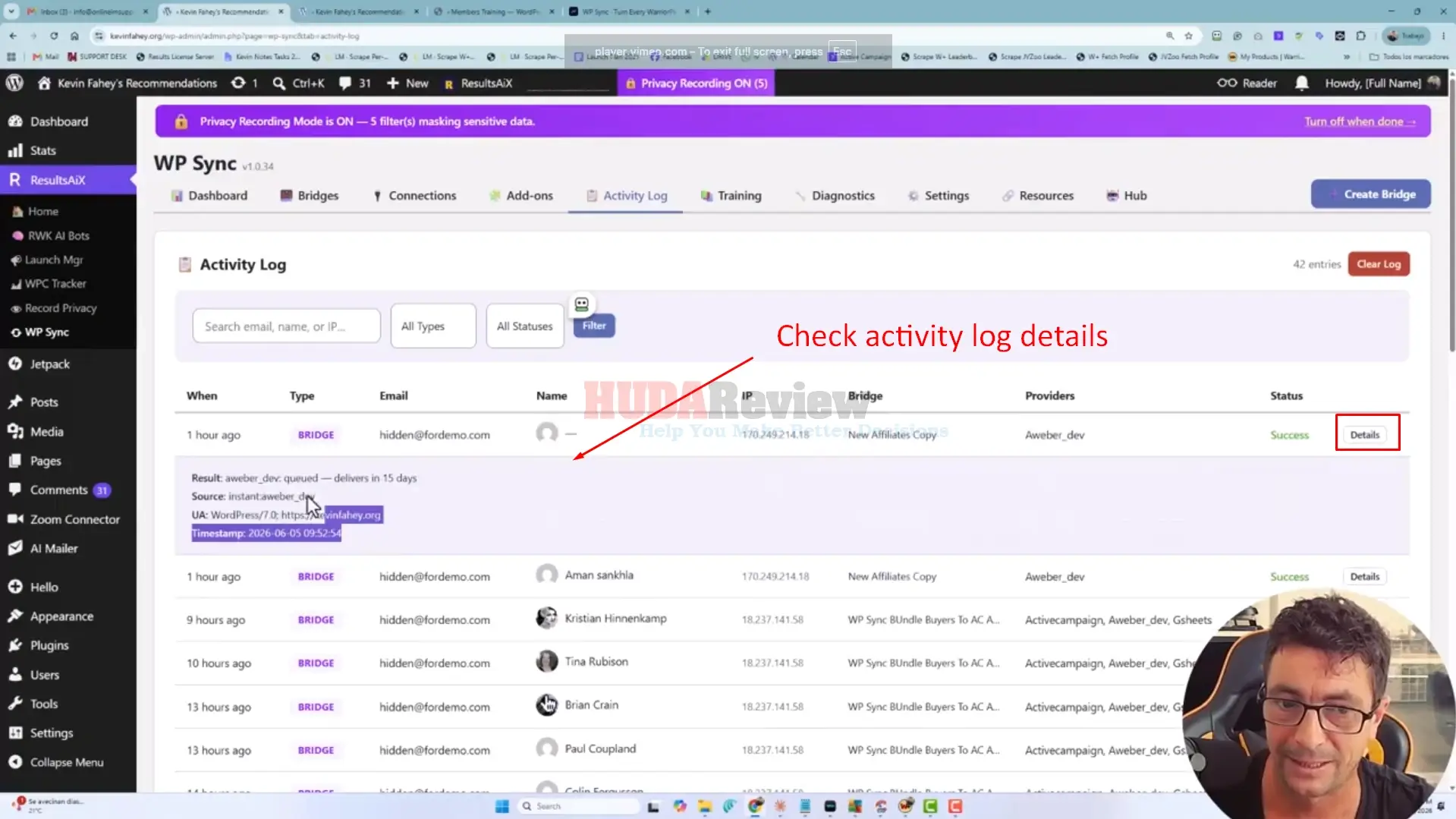
Task: Collapse the WordPress sidebar menu
Action: coord(67,762)
